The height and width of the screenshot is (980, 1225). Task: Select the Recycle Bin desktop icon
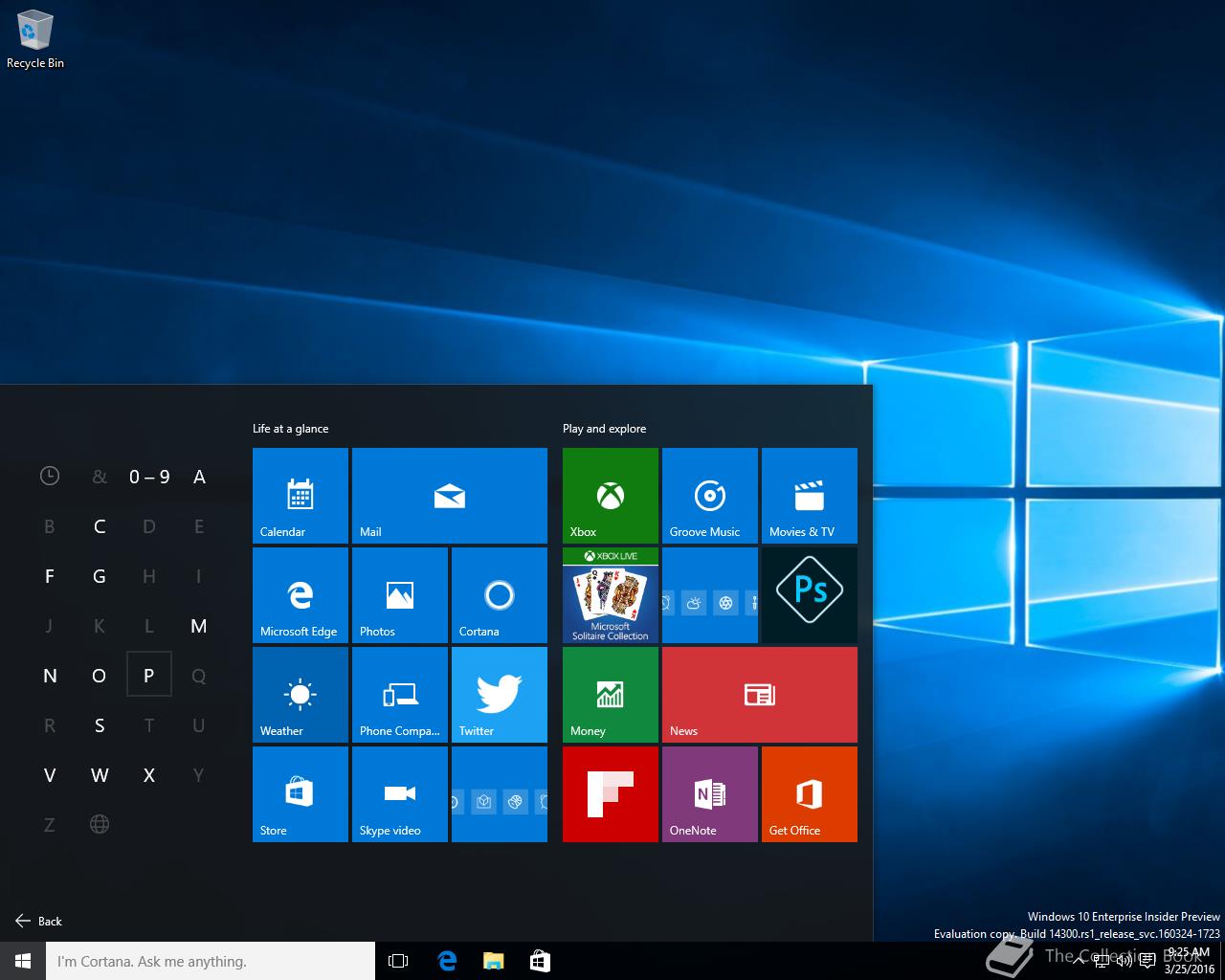35,40
